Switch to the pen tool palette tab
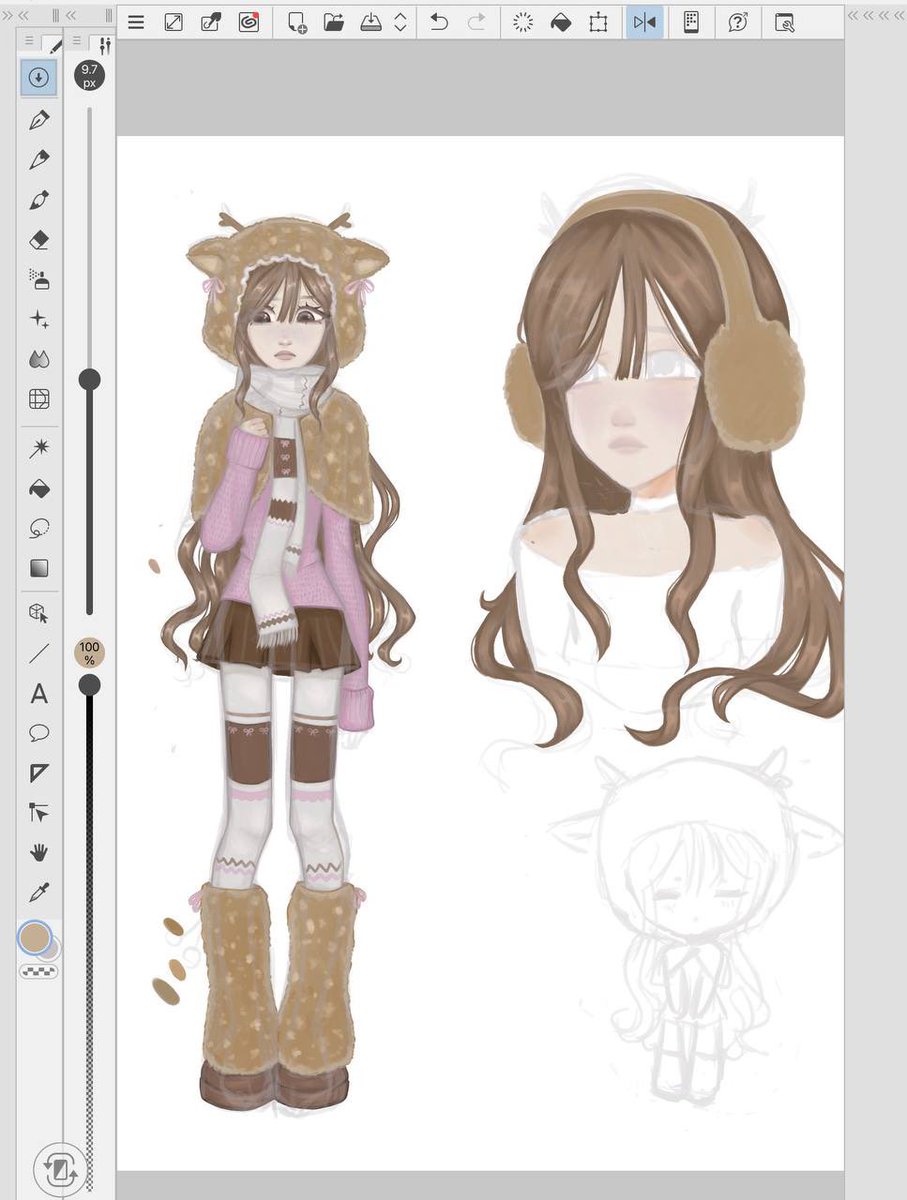This screenshot has width=907, height=1200. [x=53, y=44]
